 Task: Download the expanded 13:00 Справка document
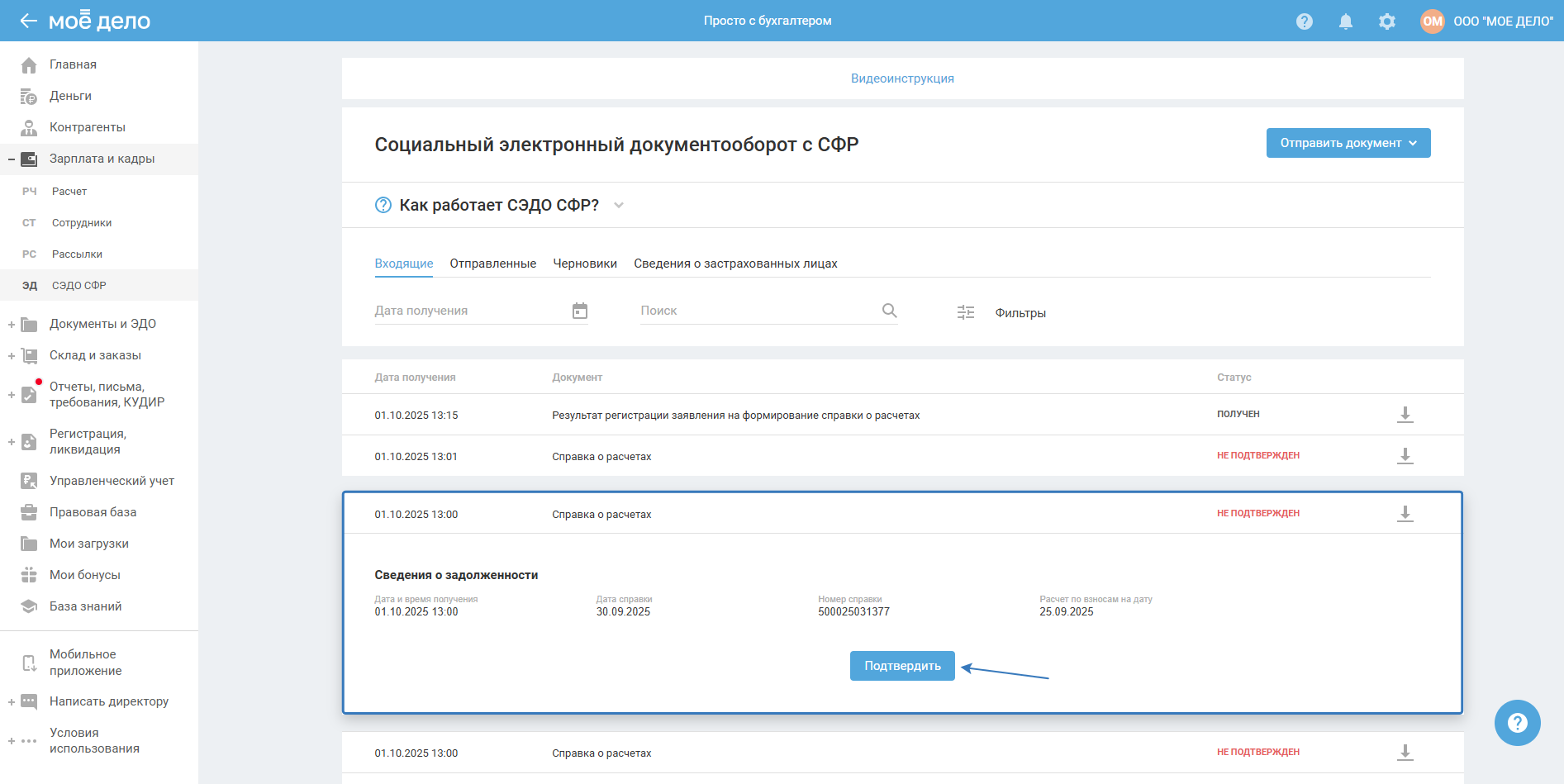(x=1405, y=514)
